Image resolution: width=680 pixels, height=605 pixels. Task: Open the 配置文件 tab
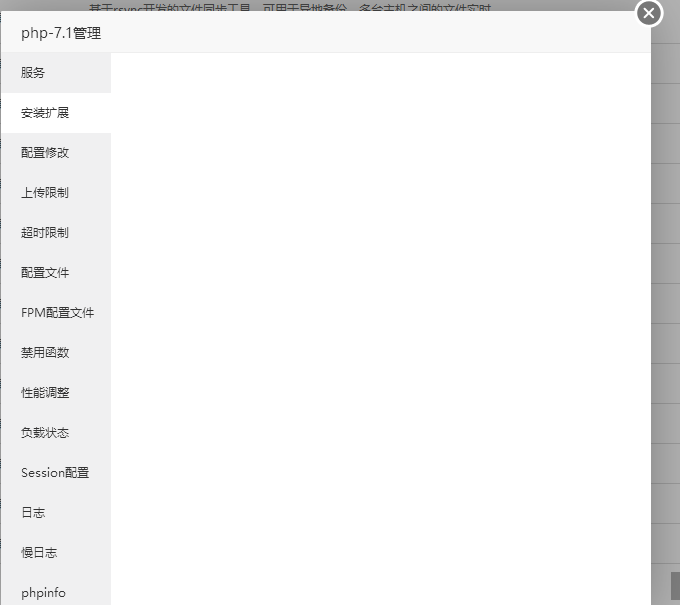[56, 272]
